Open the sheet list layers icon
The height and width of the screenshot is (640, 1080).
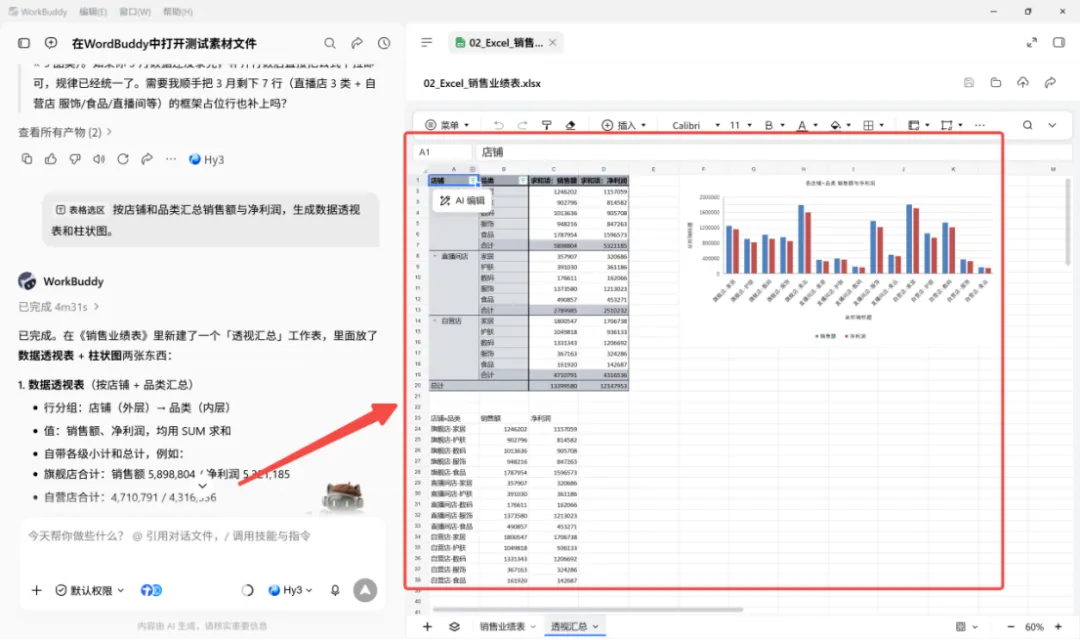pyautogui.click(x=455, y=627)
